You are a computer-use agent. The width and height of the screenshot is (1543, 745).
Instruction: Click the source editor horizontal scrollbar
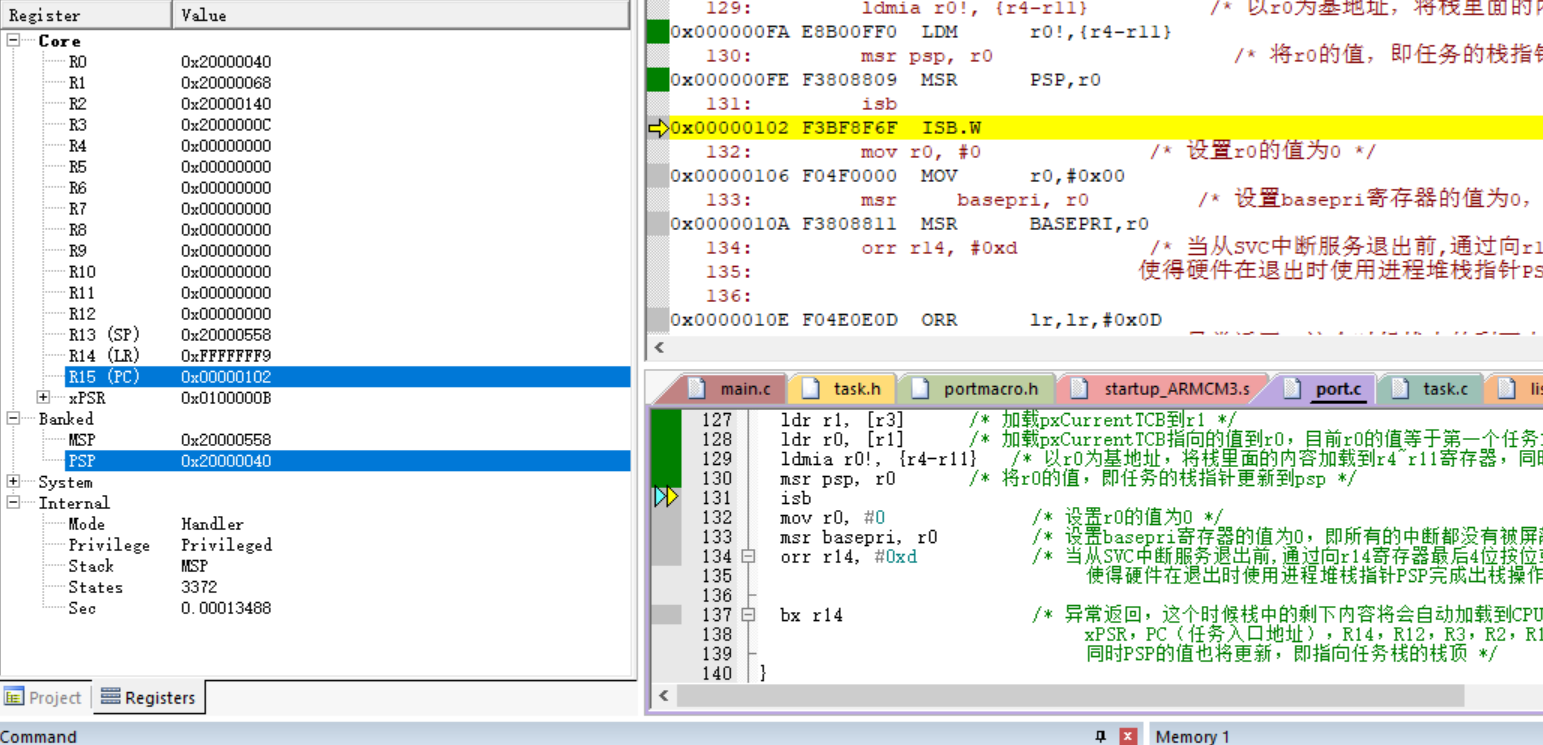click(x=1070, y=696)
